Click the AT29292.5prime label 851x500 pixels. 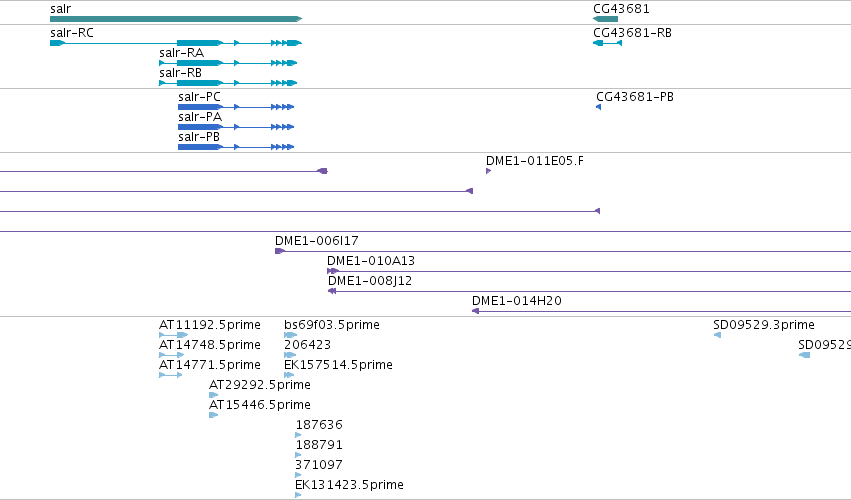pyautogui.click(x=259, y=385)
